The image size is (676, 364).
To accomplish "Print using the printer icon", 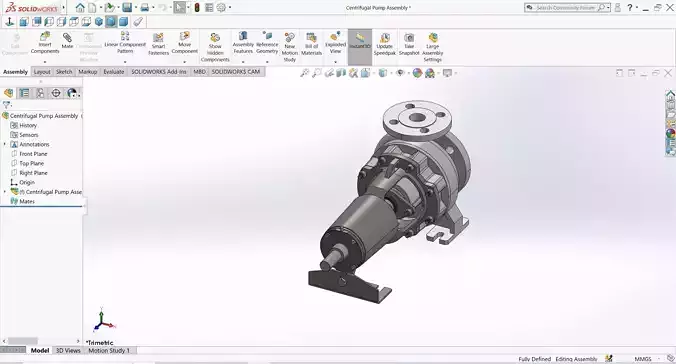I will click(145, 7).
